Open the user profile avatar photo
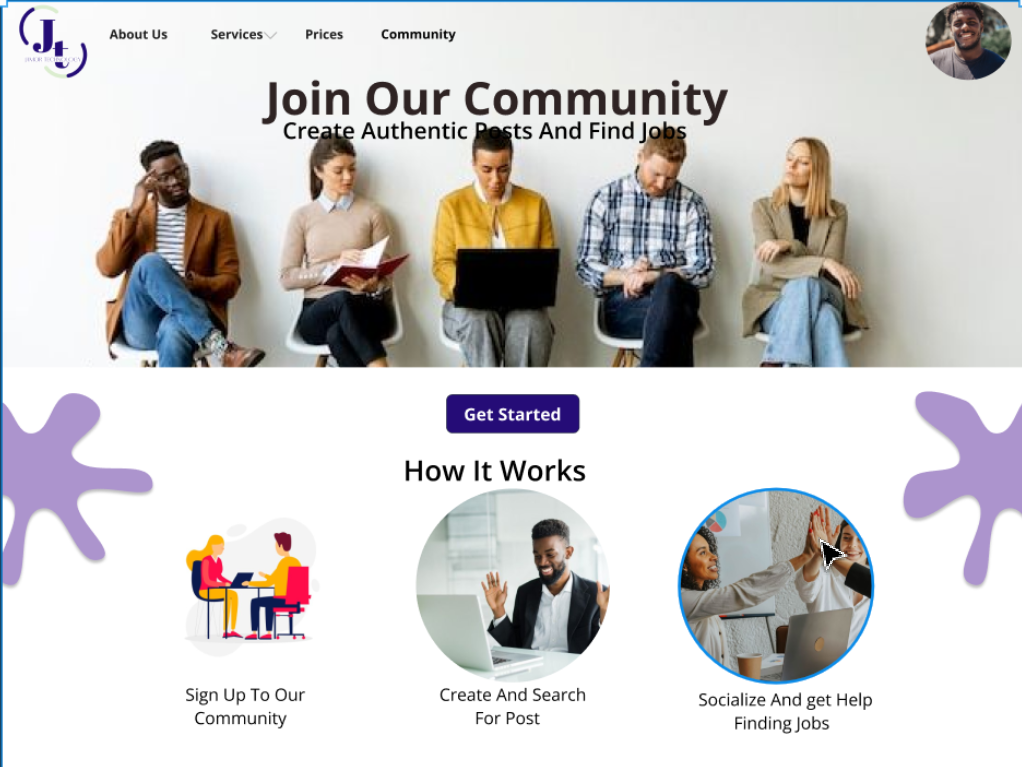The height and width of the screenshot is (767, 1022). (x=968, y=40)
